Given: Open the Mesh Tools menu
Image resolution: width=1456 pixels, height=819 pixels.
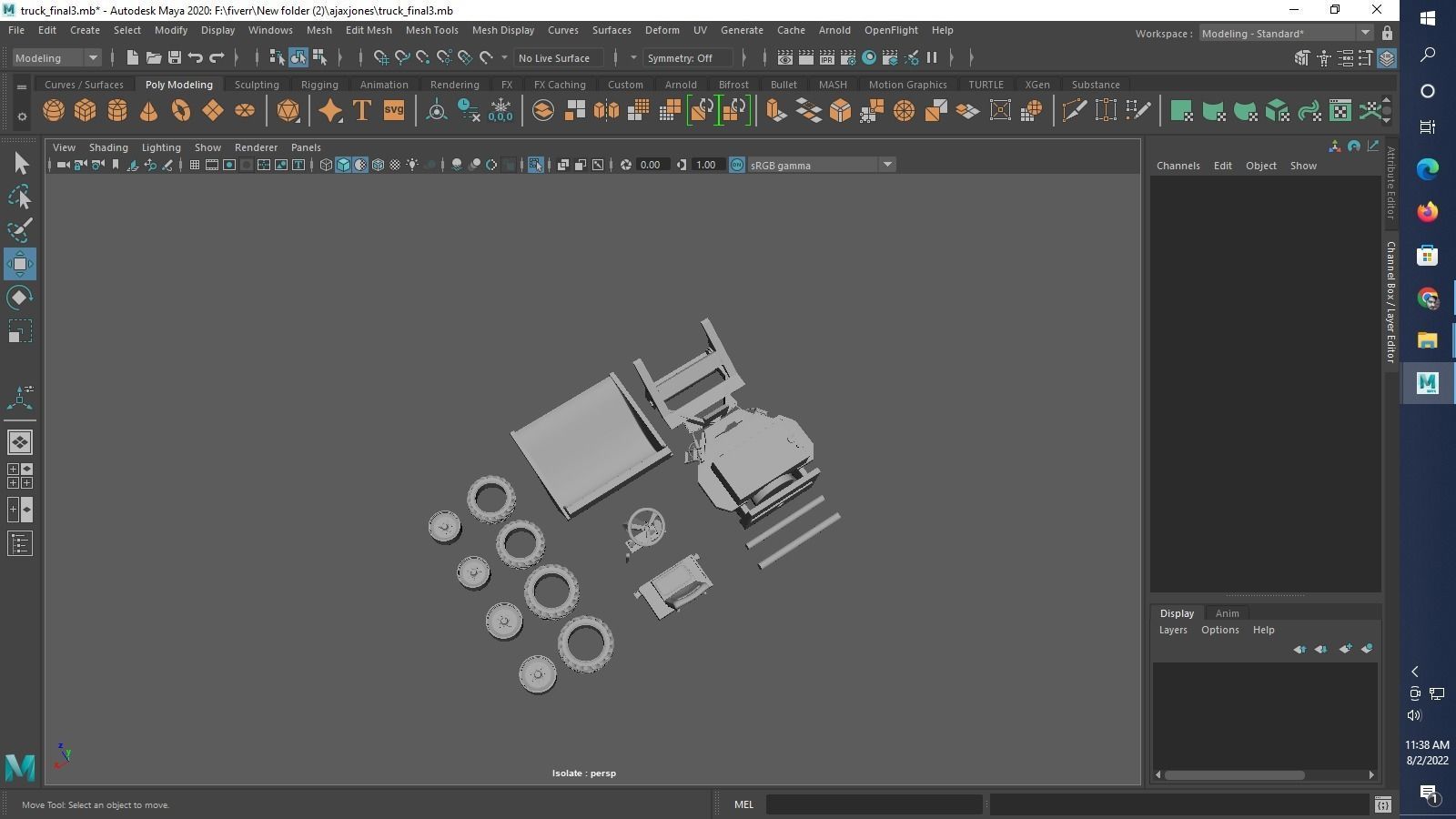Looking at the screenshot, I should pos(431,30).
